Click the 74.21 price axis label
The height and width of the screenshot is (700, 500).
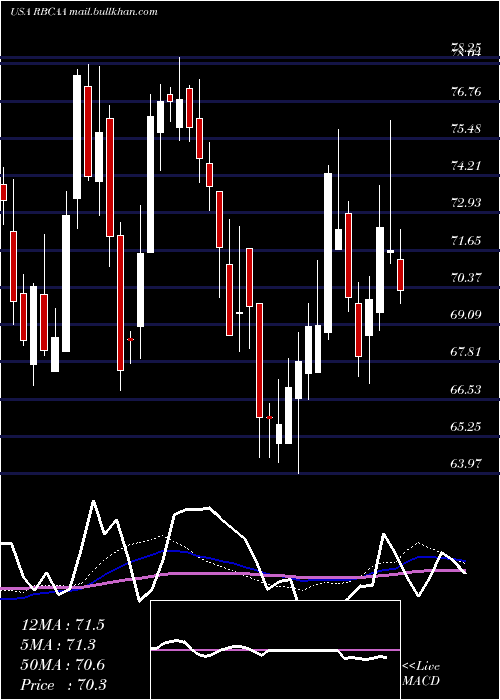coord(466,166)
